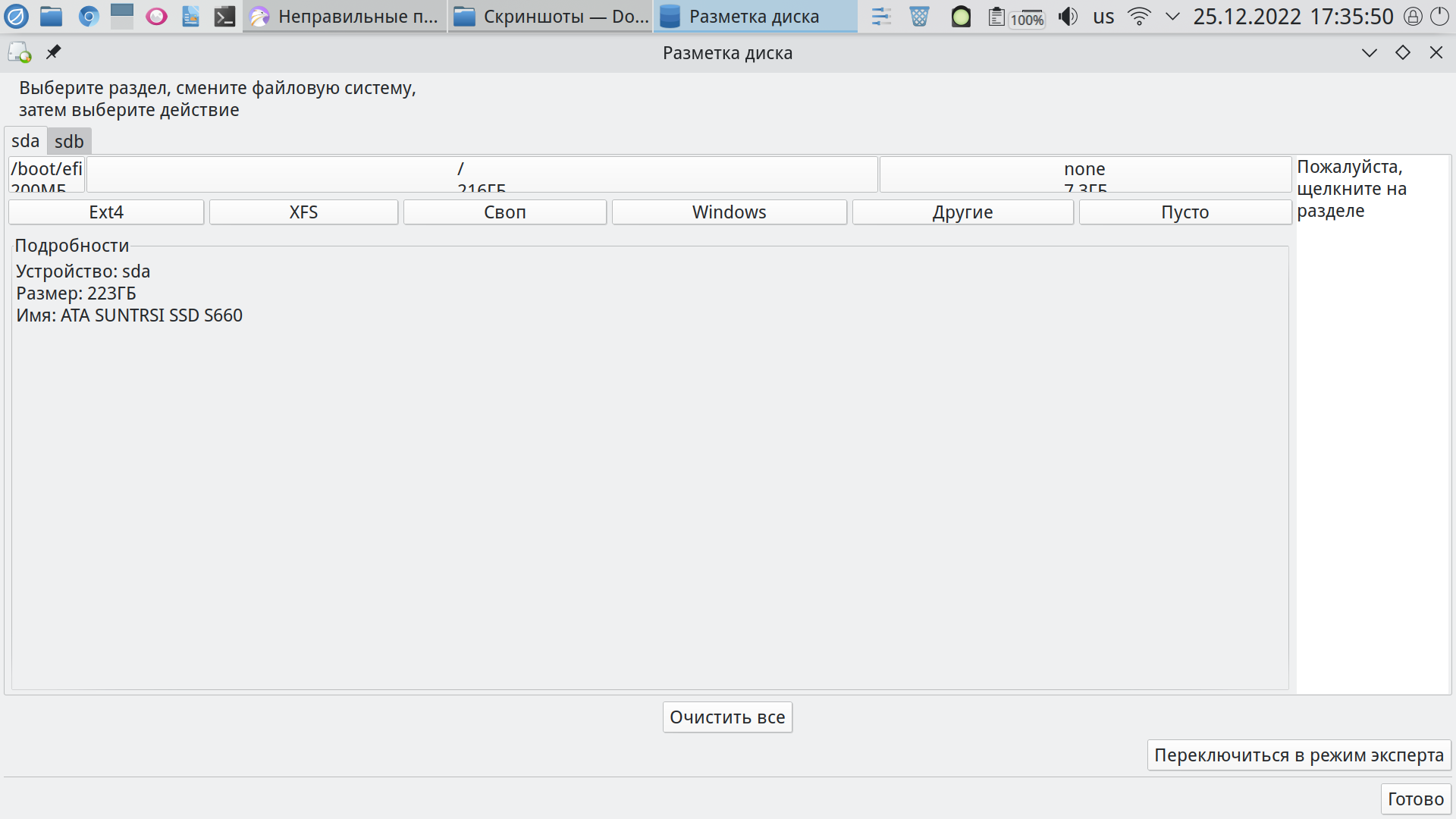1456x819 pixels.
Task: Select the sda disk tab
Action: click(x=25, y=141)
